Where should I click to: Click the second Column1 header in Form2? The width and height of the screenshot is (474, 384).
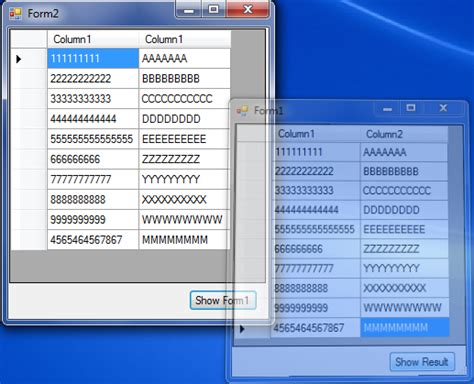coord(184,39)
